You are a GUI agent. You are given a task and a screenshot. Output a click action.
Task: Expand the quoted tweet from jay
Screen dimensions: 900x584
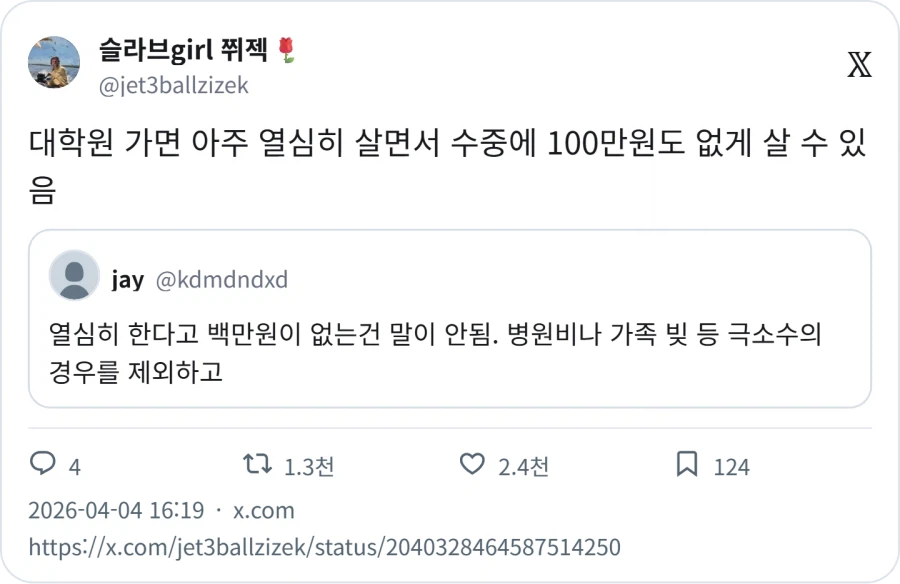[x=450, y=325]
